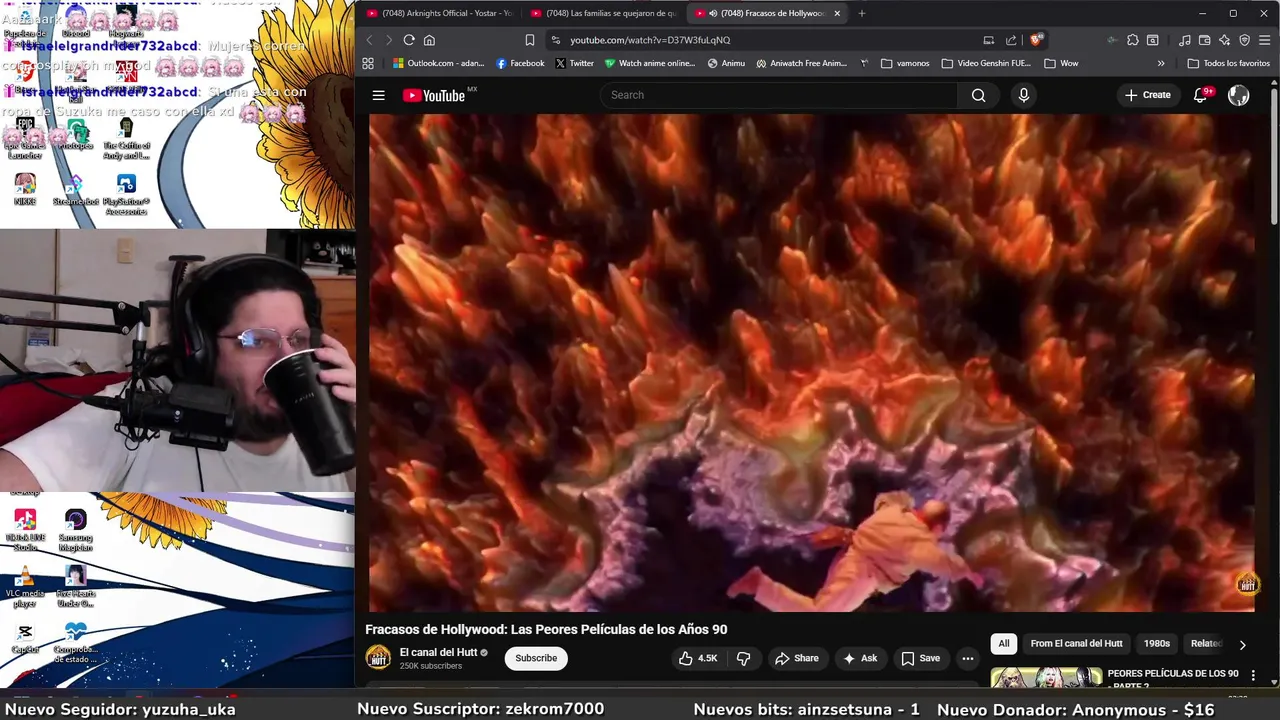Bookmark this page via address bar icon
This screenshot has width=1280, height=720.
(530, 40)
